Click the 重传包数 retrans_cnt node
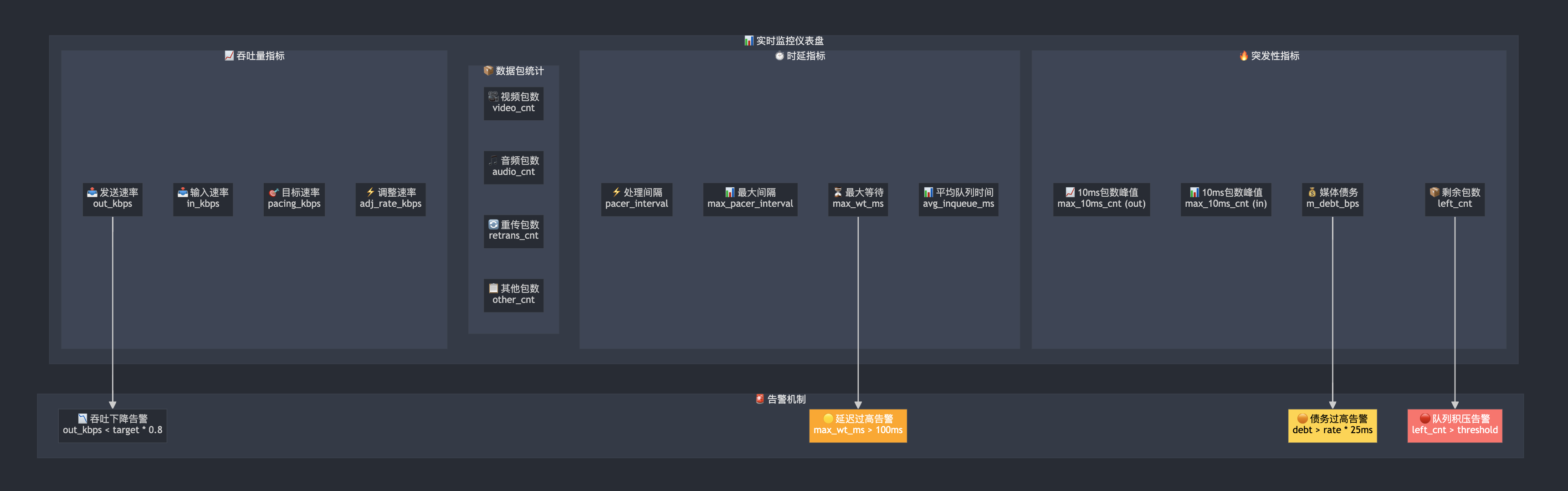 coord(513,231)
